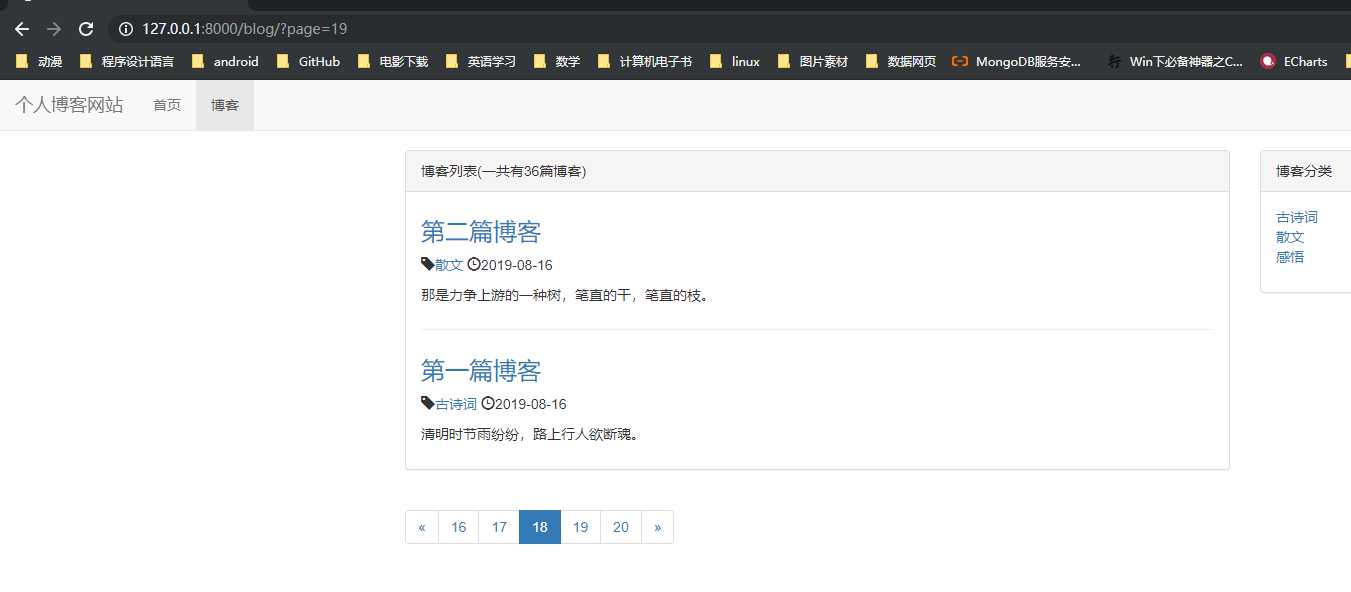Select 古诗词 in 博客分类 sidebar
The width and height of the screenshot is (1351, 592).
coord(1297,217)
